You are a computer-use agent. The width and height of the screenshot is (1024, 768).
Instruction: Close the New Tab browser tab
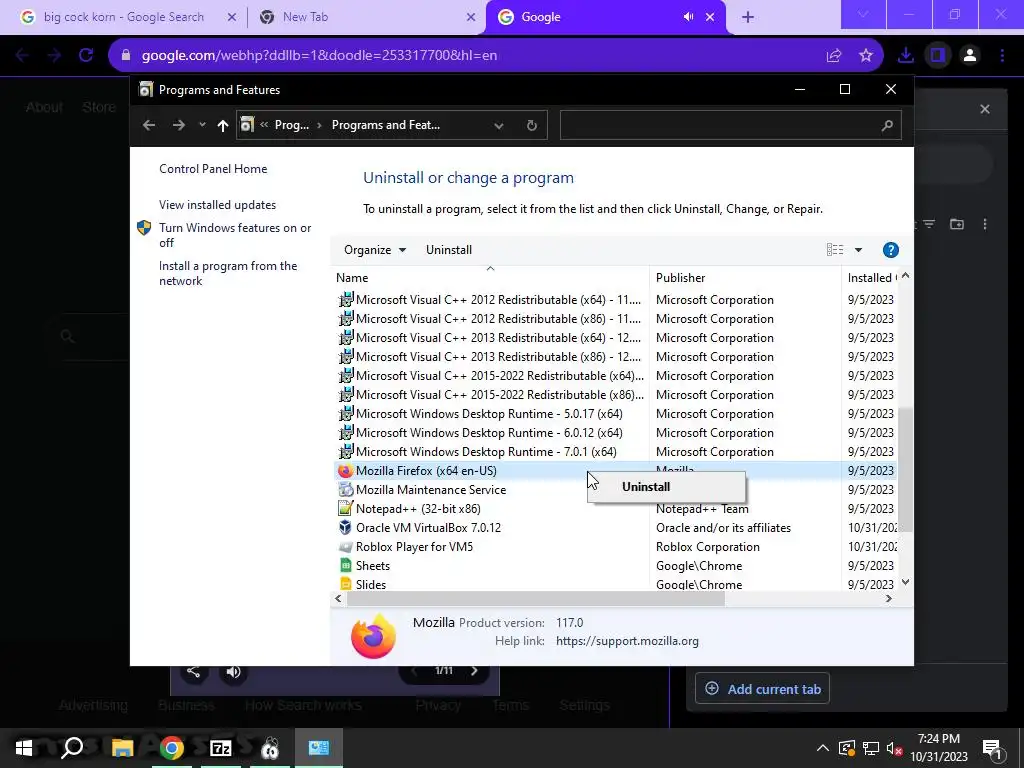[x=471, y=18]
